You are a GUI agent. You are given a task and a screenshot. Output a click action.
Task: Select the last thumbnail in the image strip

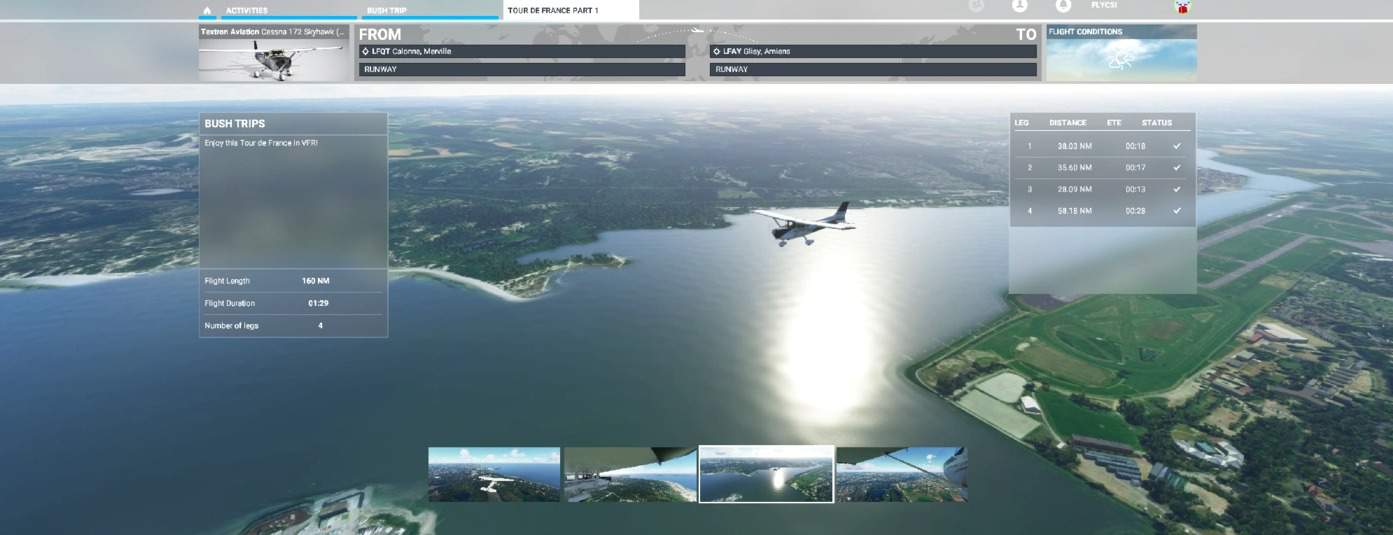[902, 474]
